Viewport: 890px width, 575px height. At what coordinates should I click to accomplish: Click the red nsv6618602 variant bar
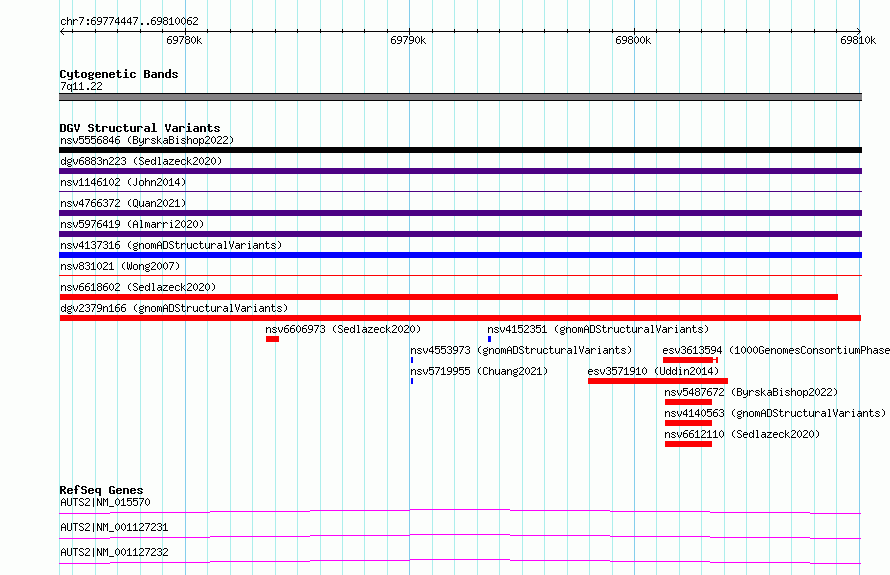(x=448, y=297)
